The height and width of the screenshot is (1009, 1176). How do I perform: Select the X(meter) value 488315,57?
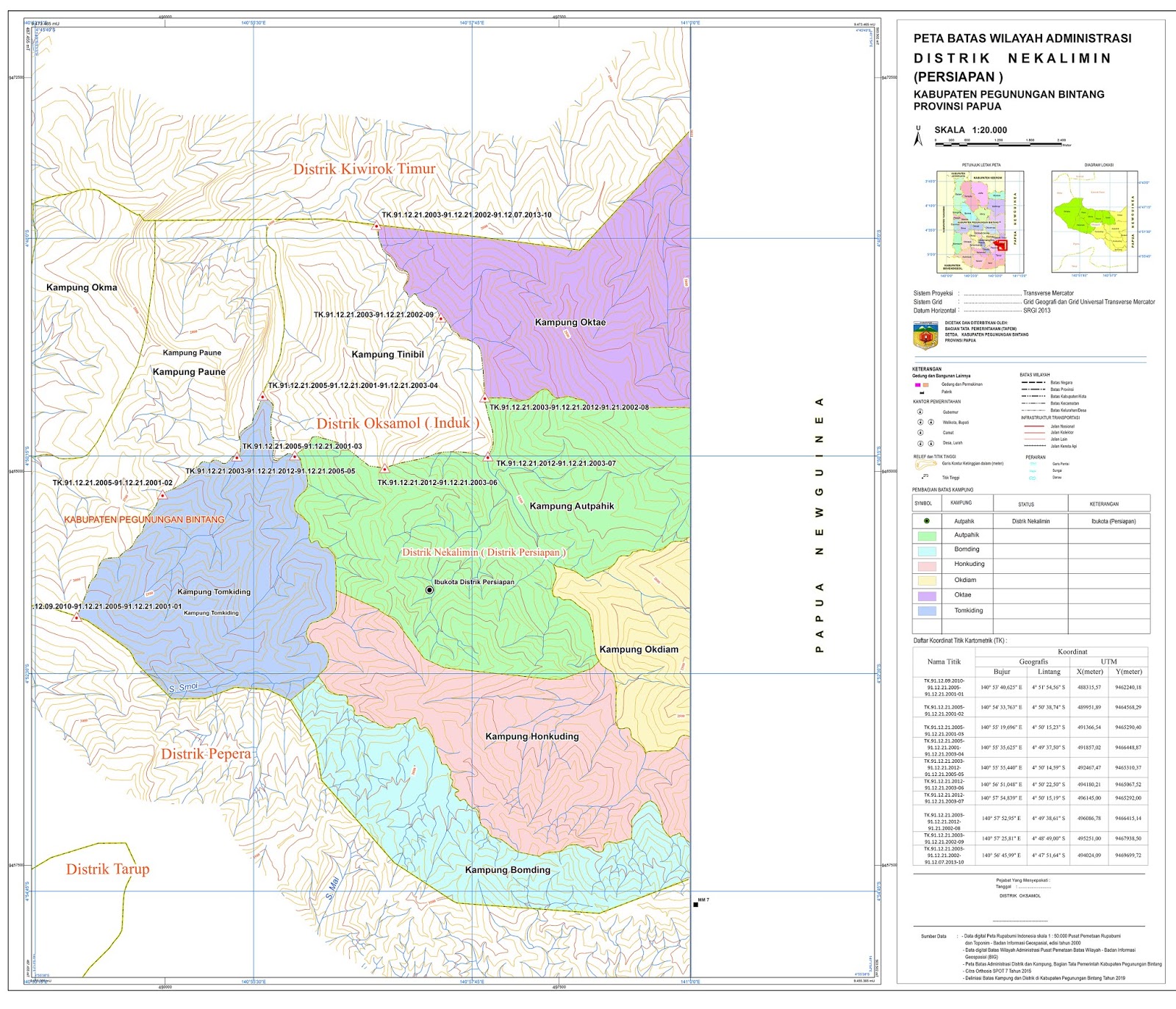tap(1089, 688)
